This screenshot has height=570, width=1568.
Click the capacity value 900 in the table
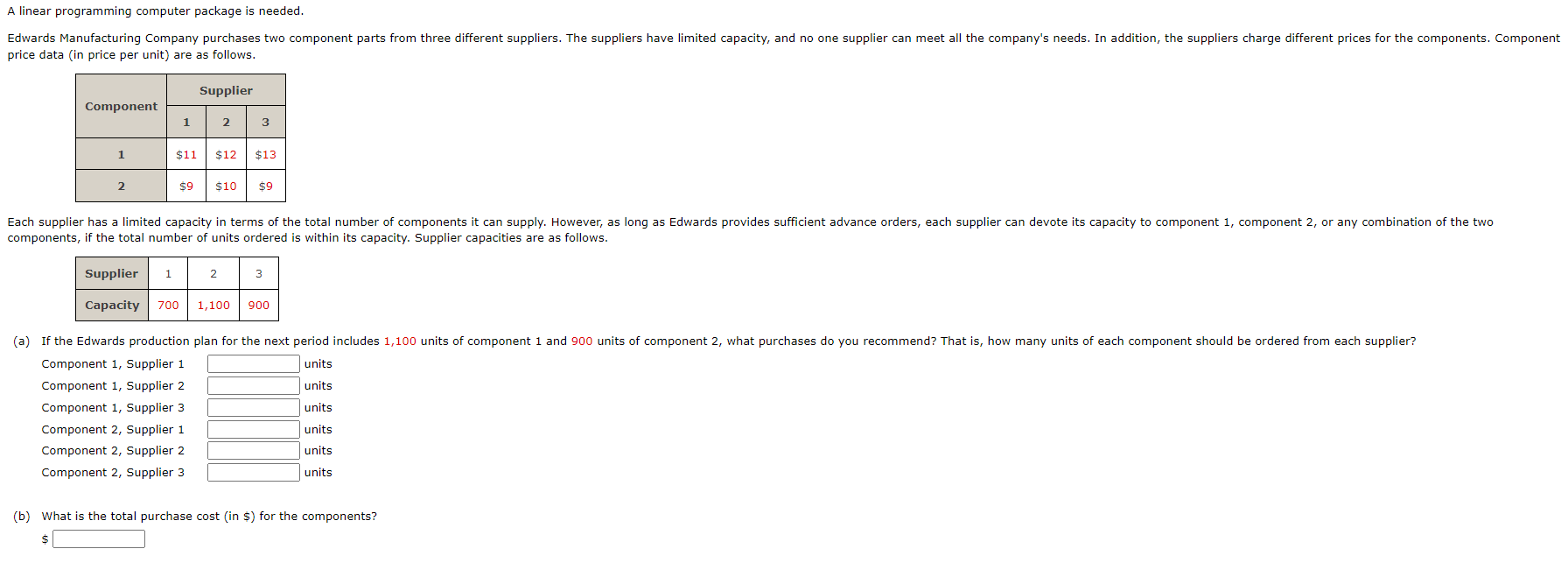(x=258, y=305)
